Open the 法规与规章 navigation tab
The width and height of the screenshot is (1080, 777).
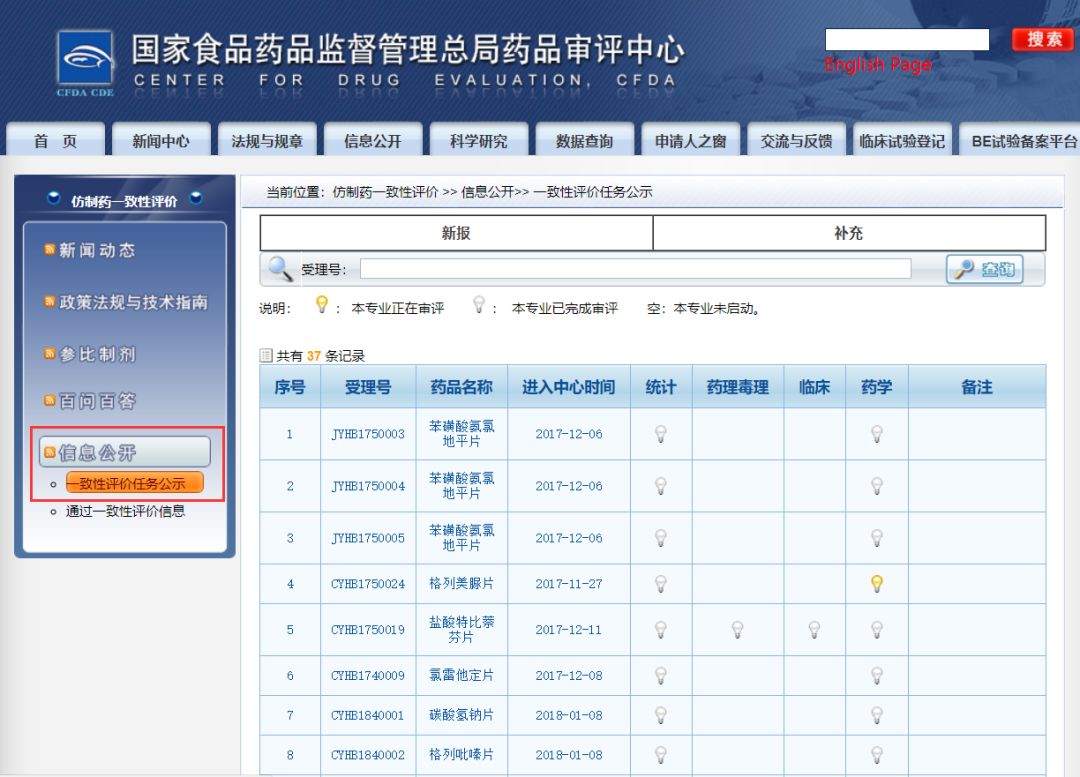click(x=267, y=141)
